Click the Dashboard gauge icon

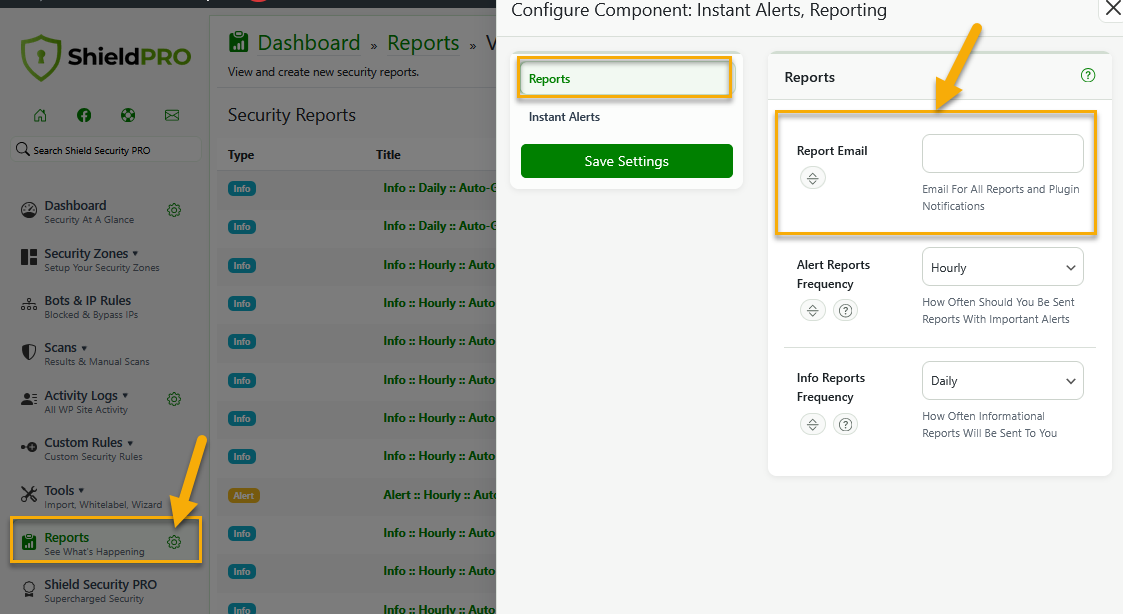coord(29,210)
